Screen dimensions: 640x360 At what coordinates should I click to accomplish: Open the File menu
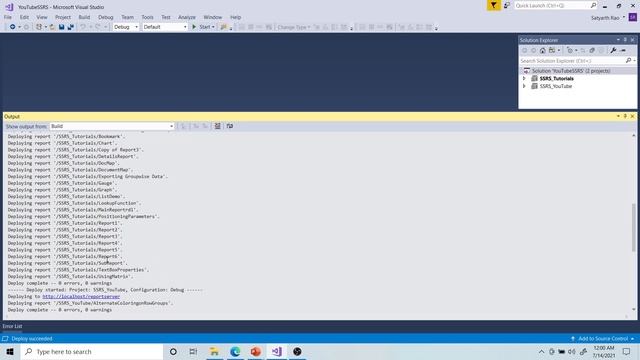(8, 17)
